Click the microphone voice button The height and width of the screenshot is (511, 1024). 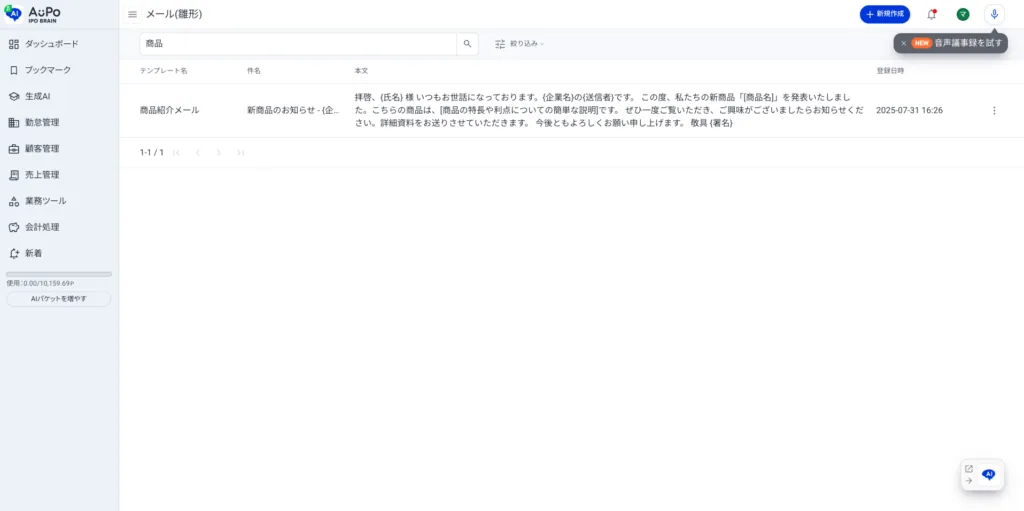(x=995, y=14)
